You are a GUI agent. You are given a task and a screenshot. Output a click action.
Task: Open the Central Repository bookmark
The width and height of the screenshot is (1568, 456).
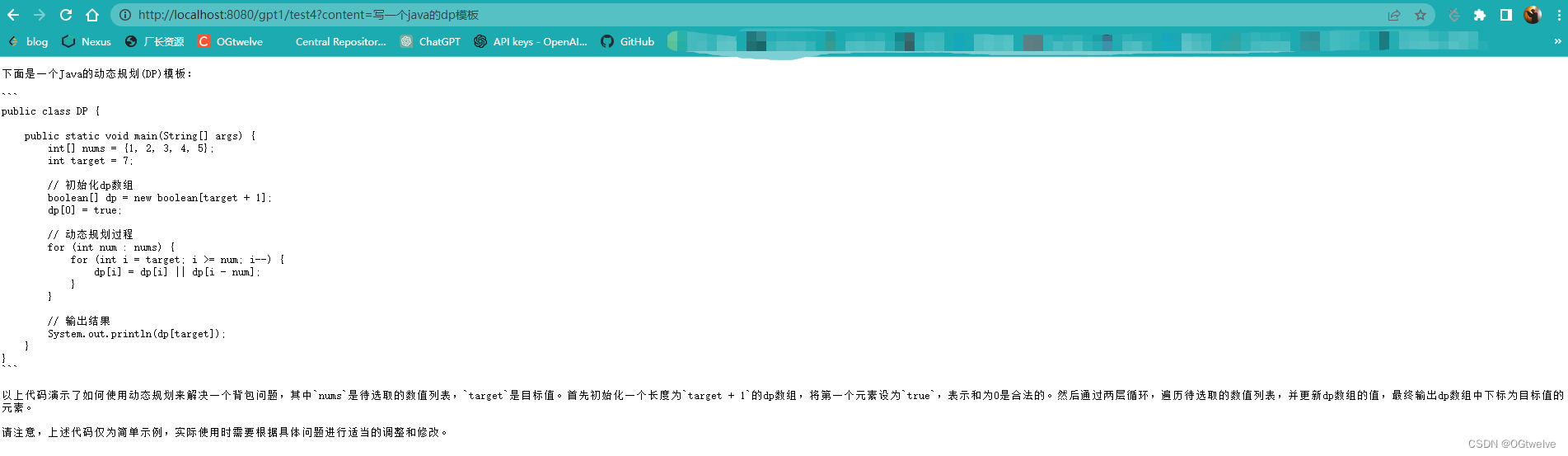[x=340, y=41]
